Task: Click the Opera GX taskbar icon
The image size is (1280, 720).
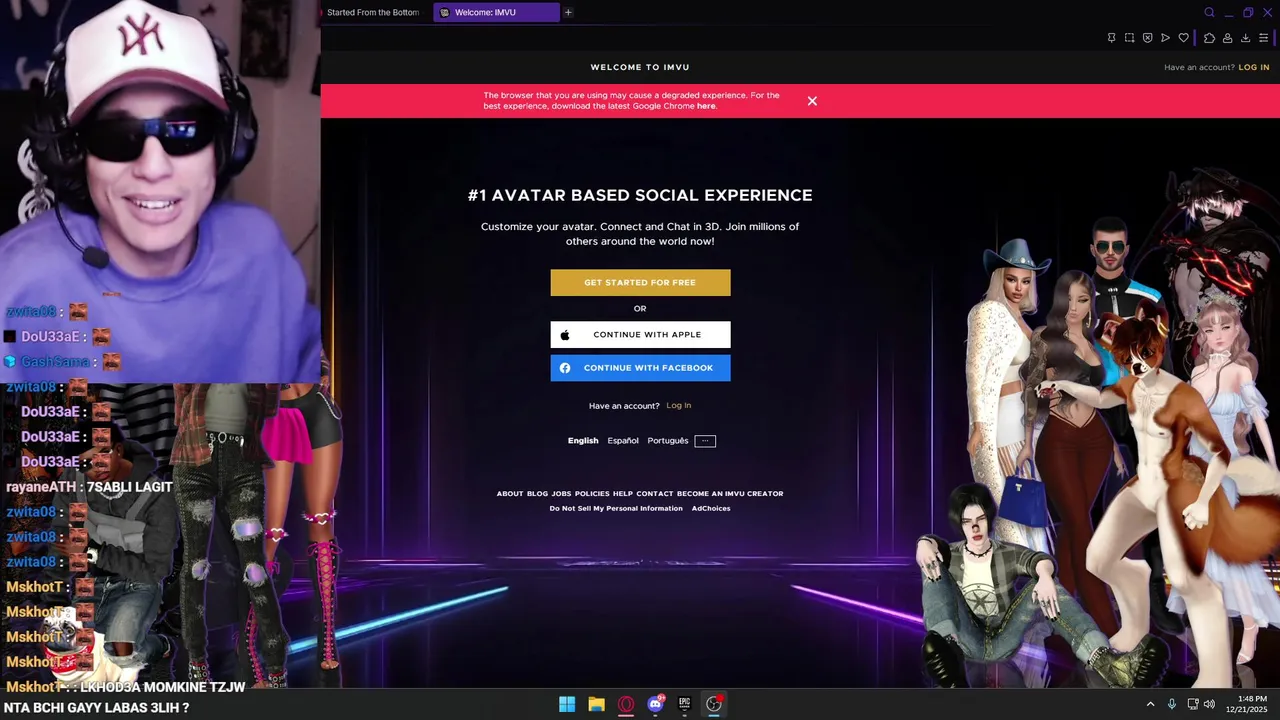Action: tap(626, 704)
